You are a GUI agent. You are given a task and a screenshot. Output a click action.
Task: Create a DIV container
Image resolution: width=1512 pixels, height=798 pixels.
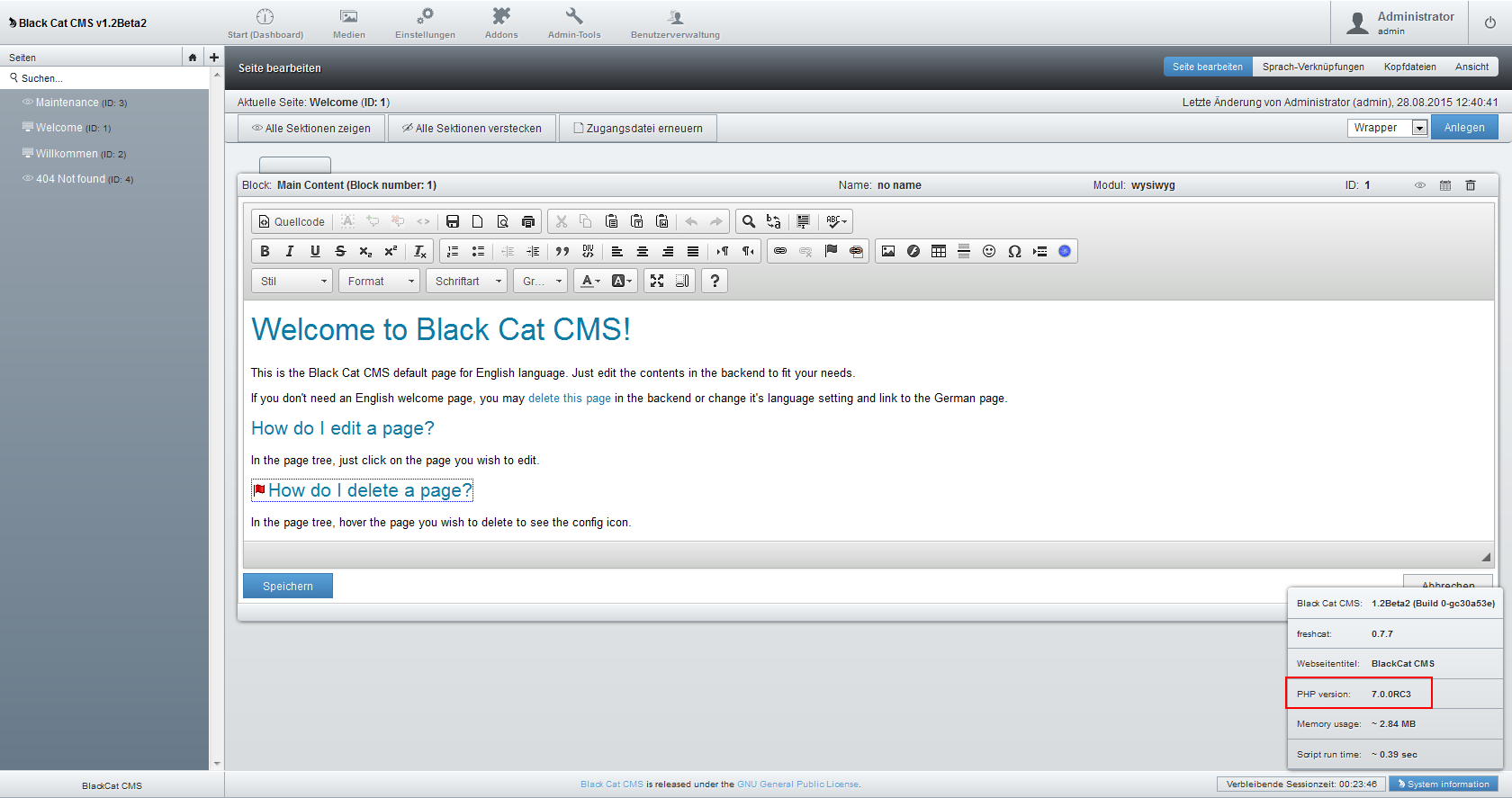588,251
